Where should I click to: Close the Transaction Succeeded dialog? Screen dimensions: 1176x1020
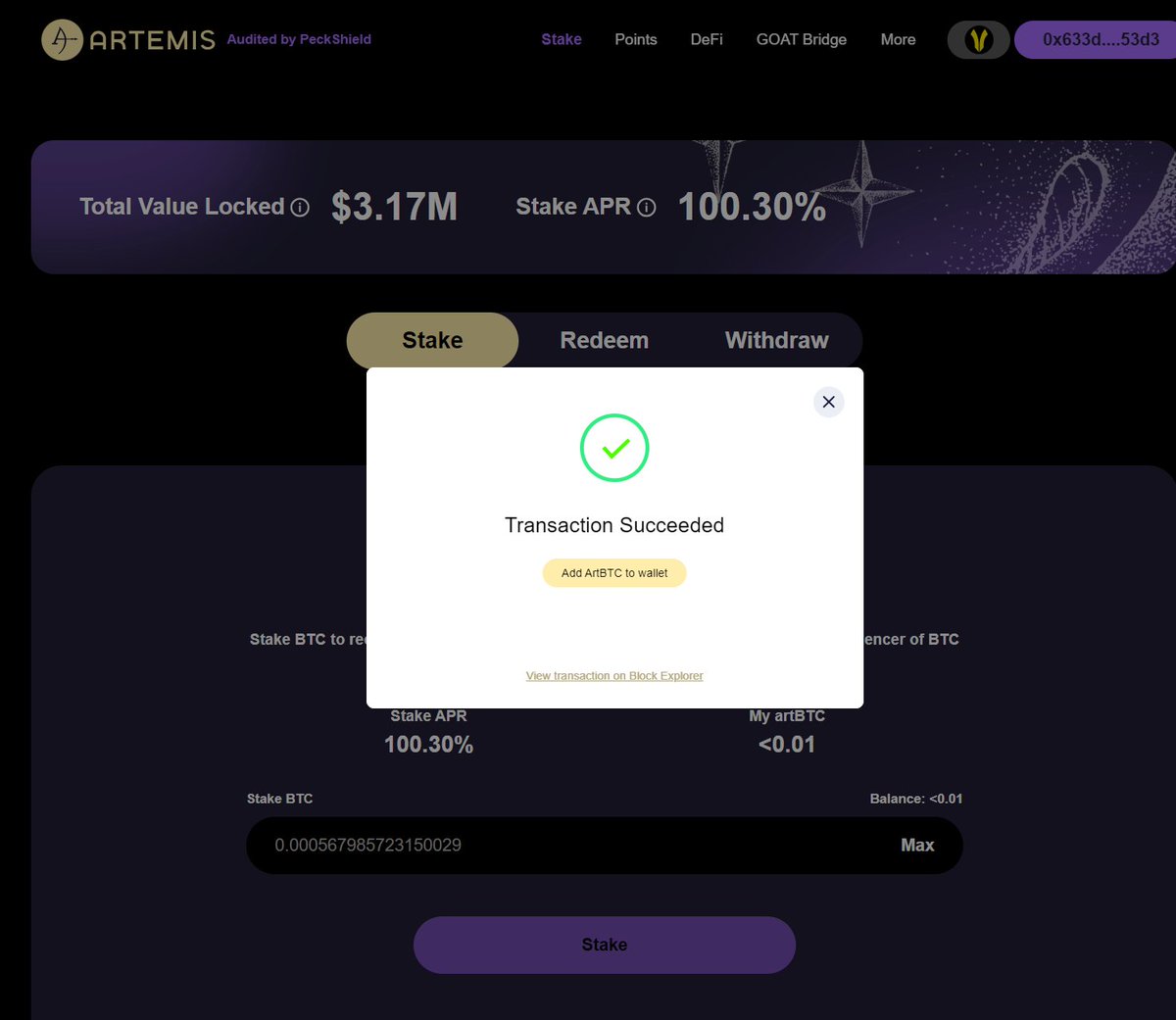(x=829, y=402)
